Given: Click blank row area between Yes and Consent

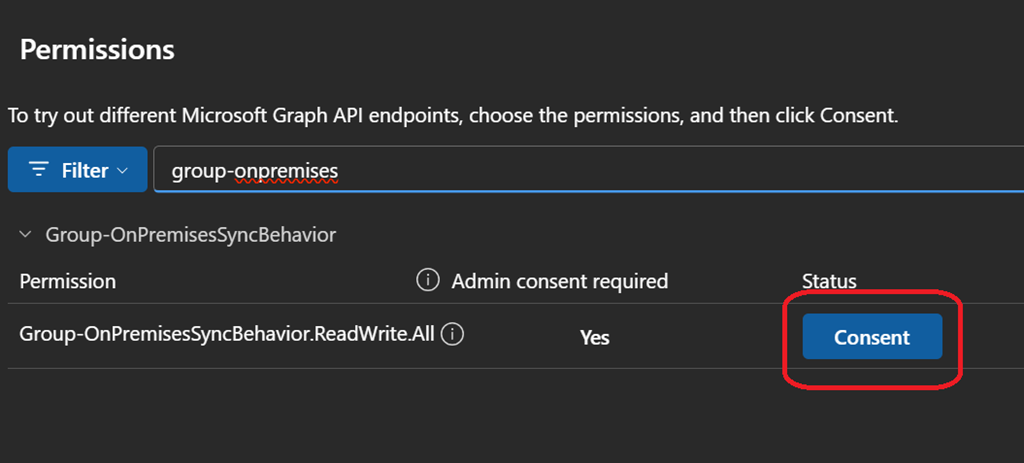Looking at the screenshot, I should point(700,338).
